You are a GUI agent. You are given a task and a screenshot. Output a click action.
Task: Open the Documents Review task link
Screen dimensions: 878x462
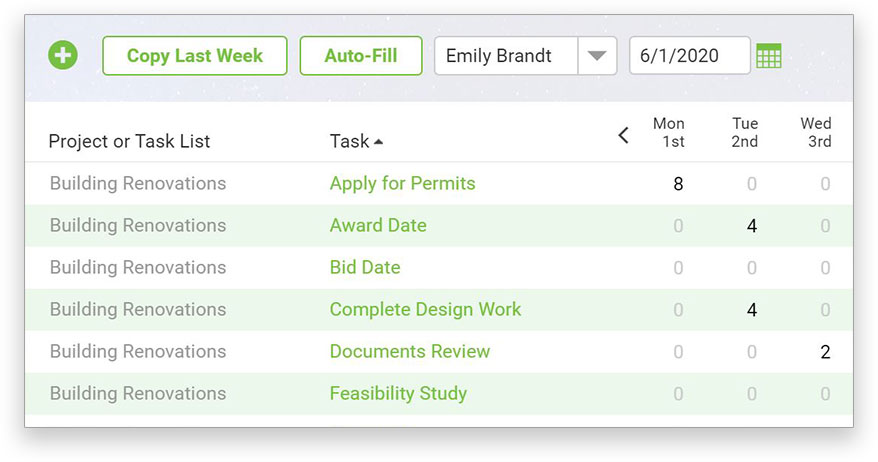(x=409, y=351)
